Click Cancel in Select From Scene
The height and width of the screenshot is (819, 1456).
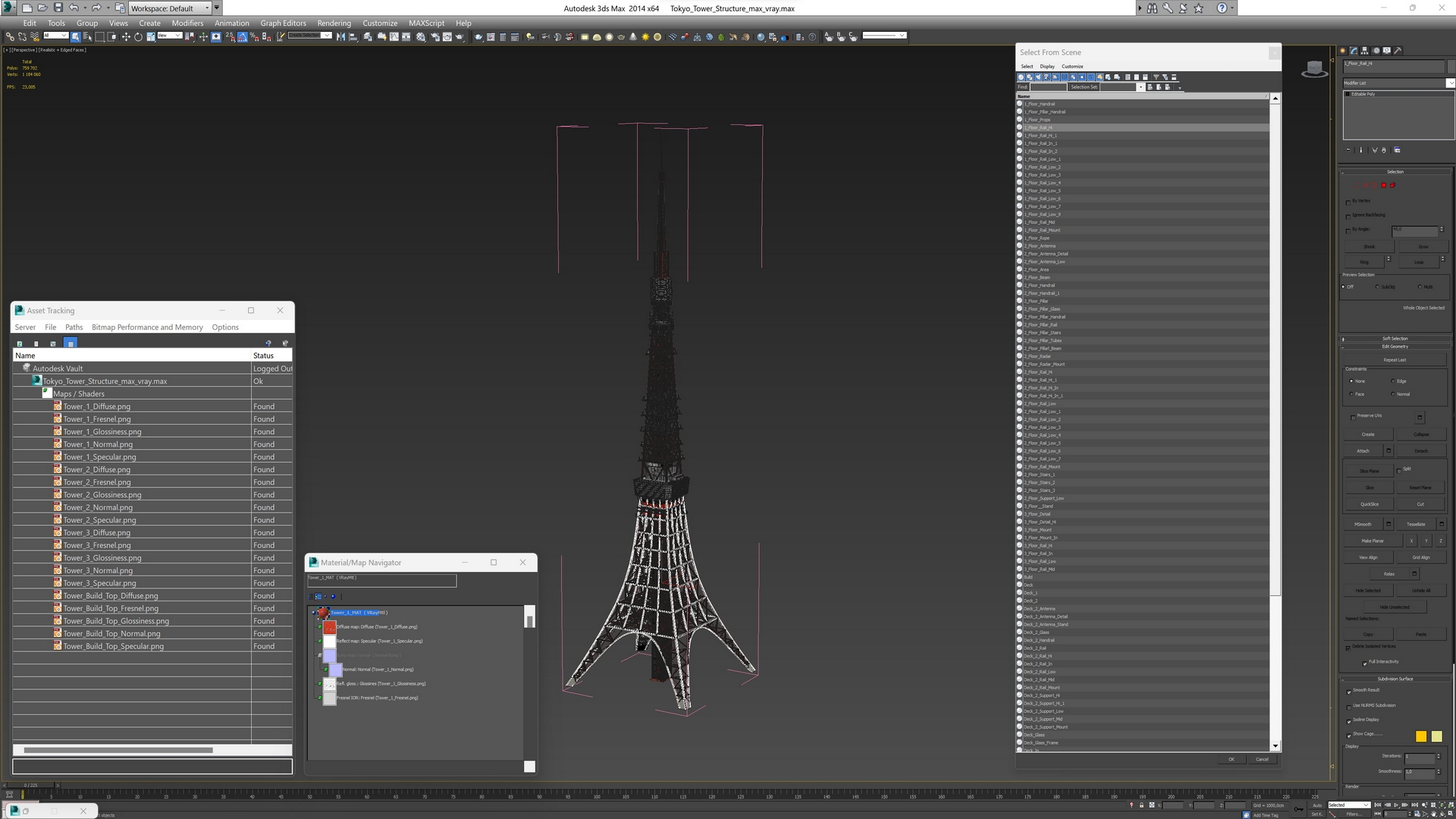click(1262, 759)
